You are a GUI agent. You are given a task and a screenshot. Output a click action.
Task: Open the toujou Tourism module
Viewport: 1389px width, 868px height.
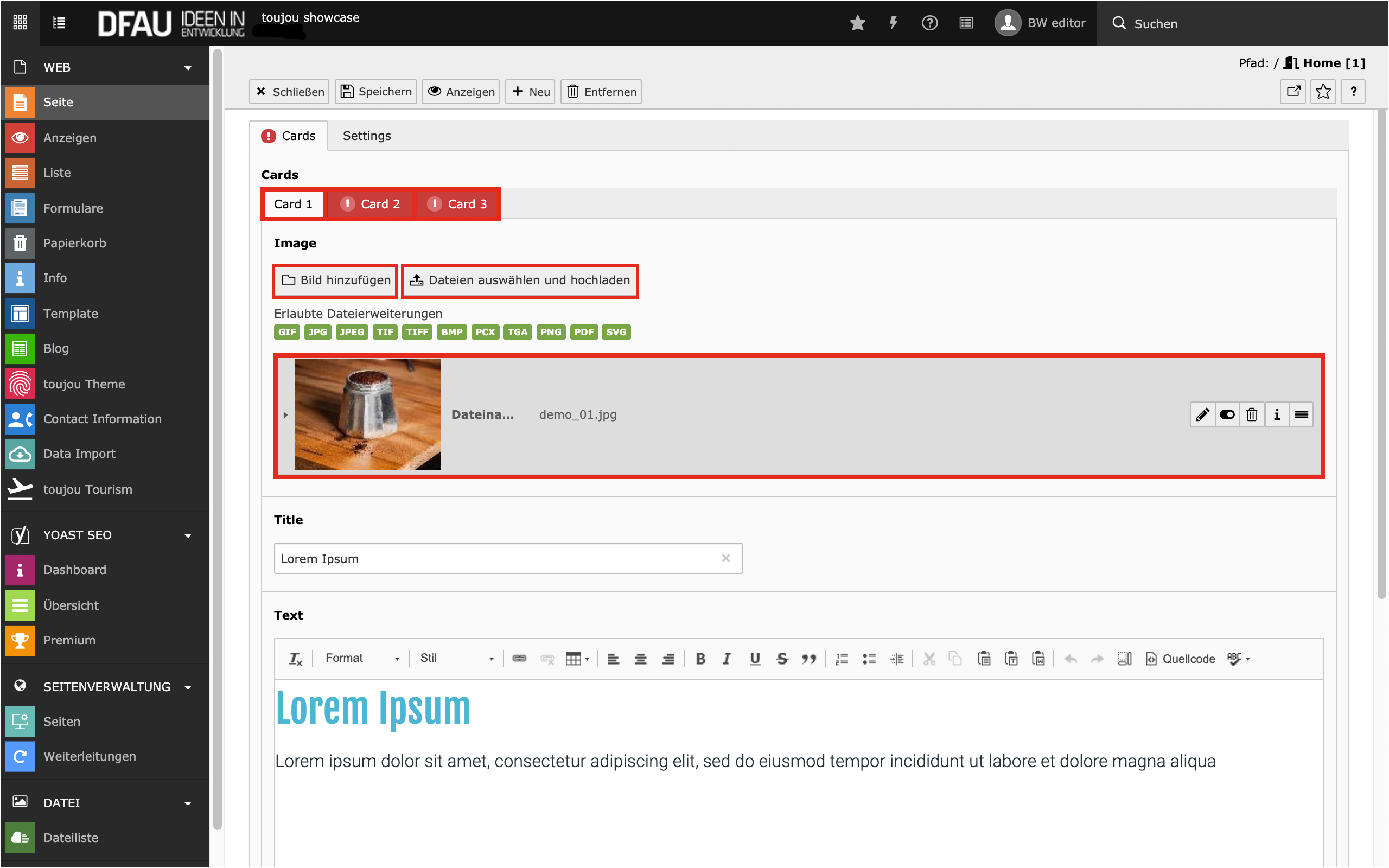point(105,489)
